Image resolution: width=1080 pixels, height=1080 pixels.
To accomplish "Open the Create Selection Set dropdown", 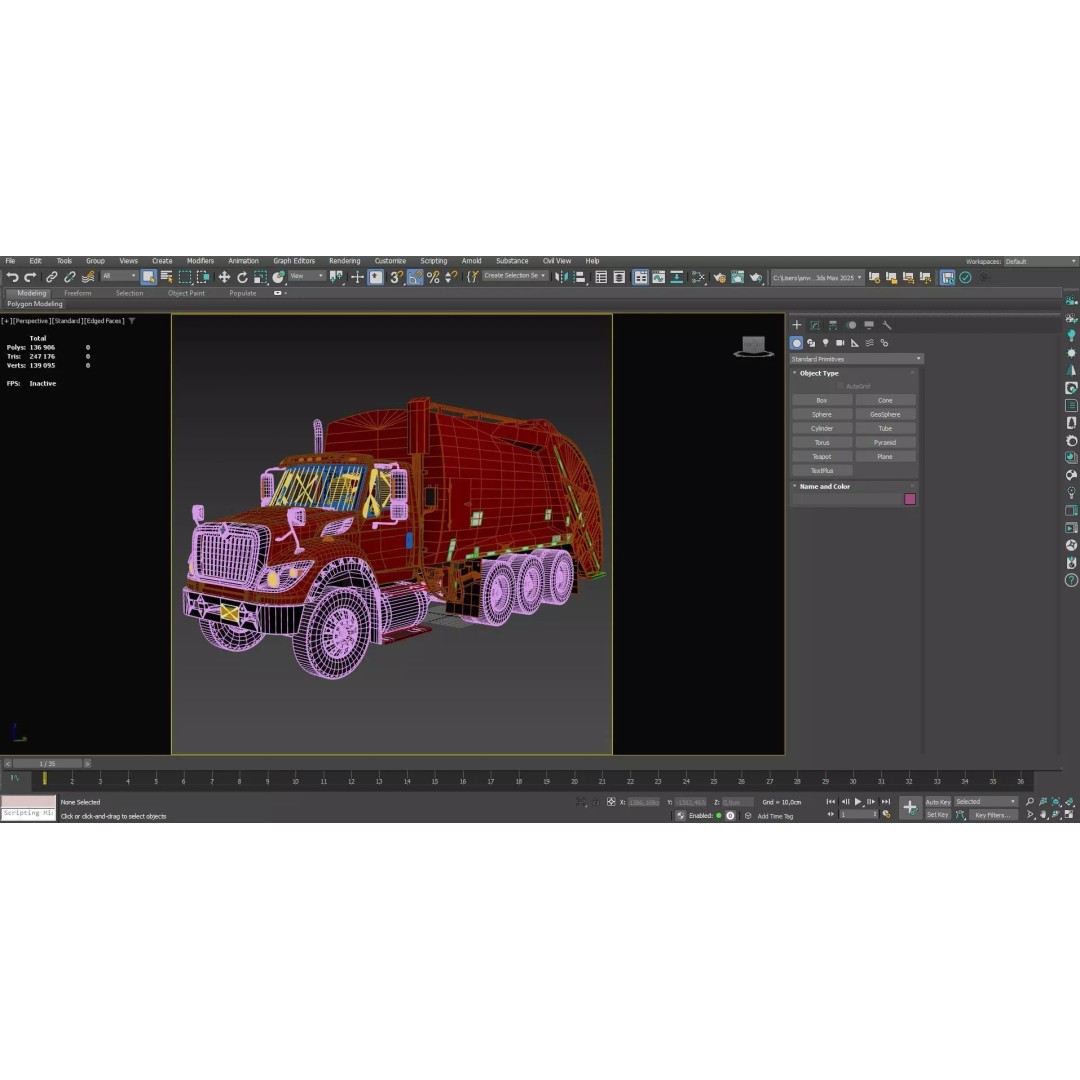I will (515, 276).
